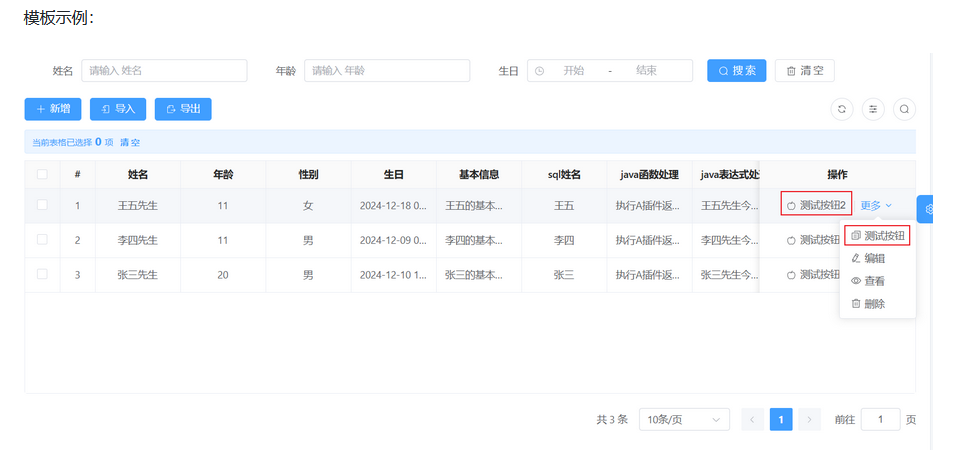Expand the 更多 dropdown in first row
This screenshot has height=453, width=954.
[876, 206]
